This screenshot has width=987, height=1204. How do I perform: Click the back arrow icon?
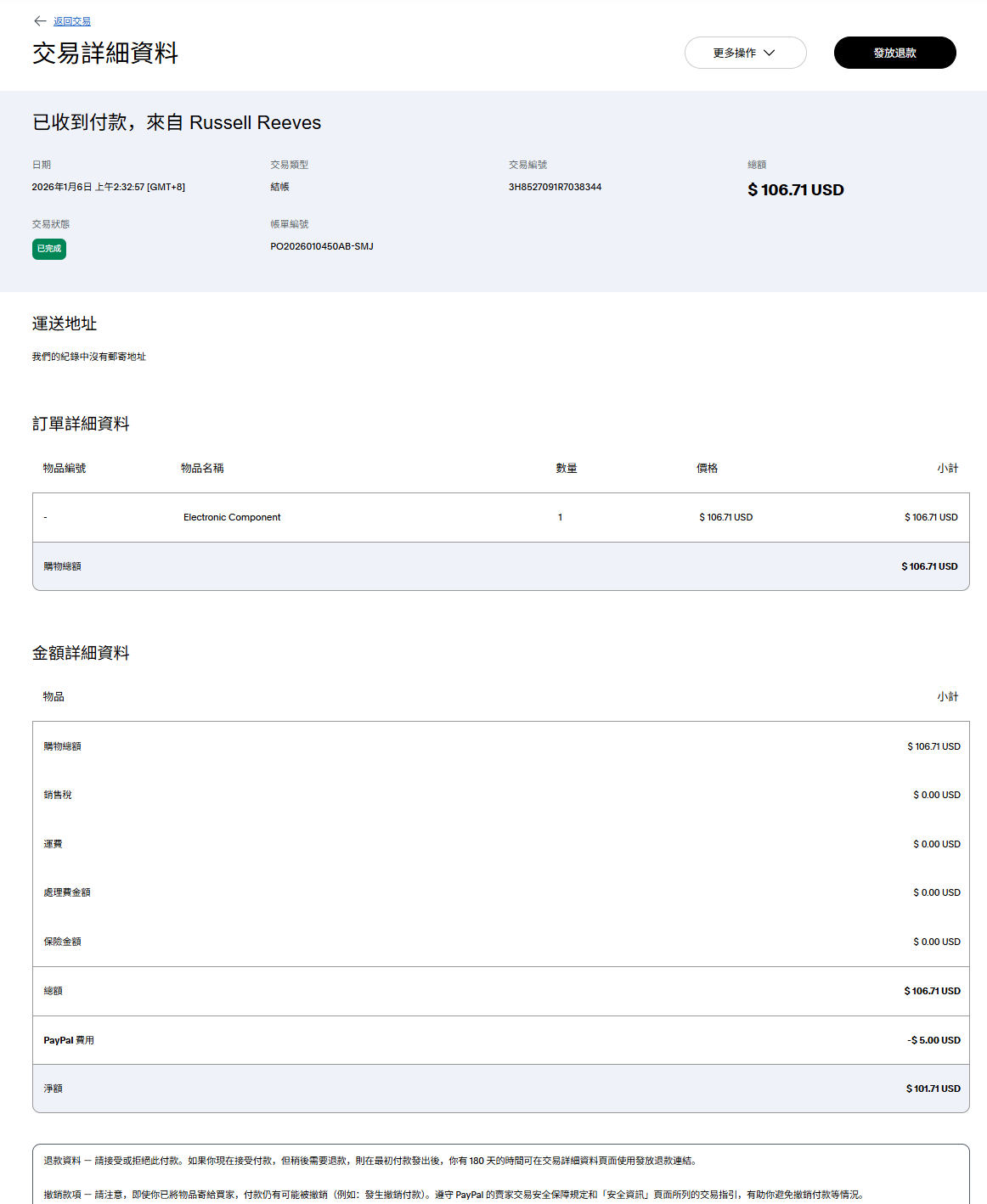pos(40,21)
